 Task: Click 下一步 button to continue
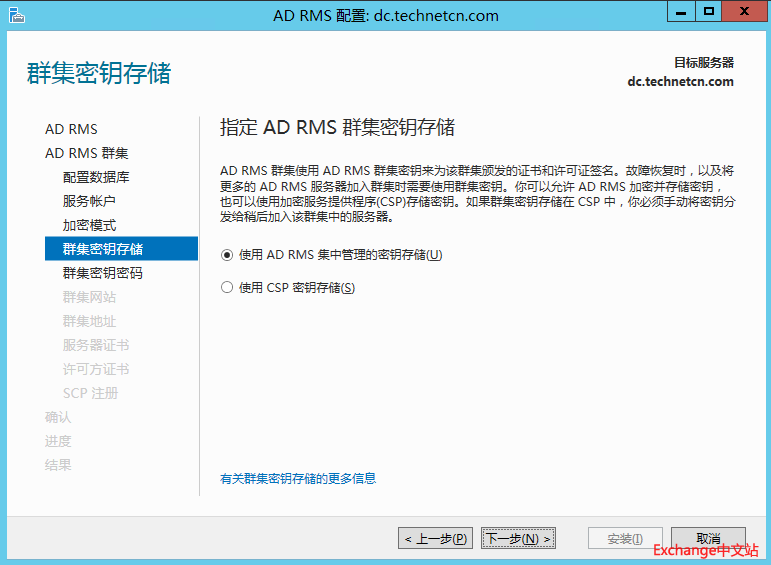point(518,539)
